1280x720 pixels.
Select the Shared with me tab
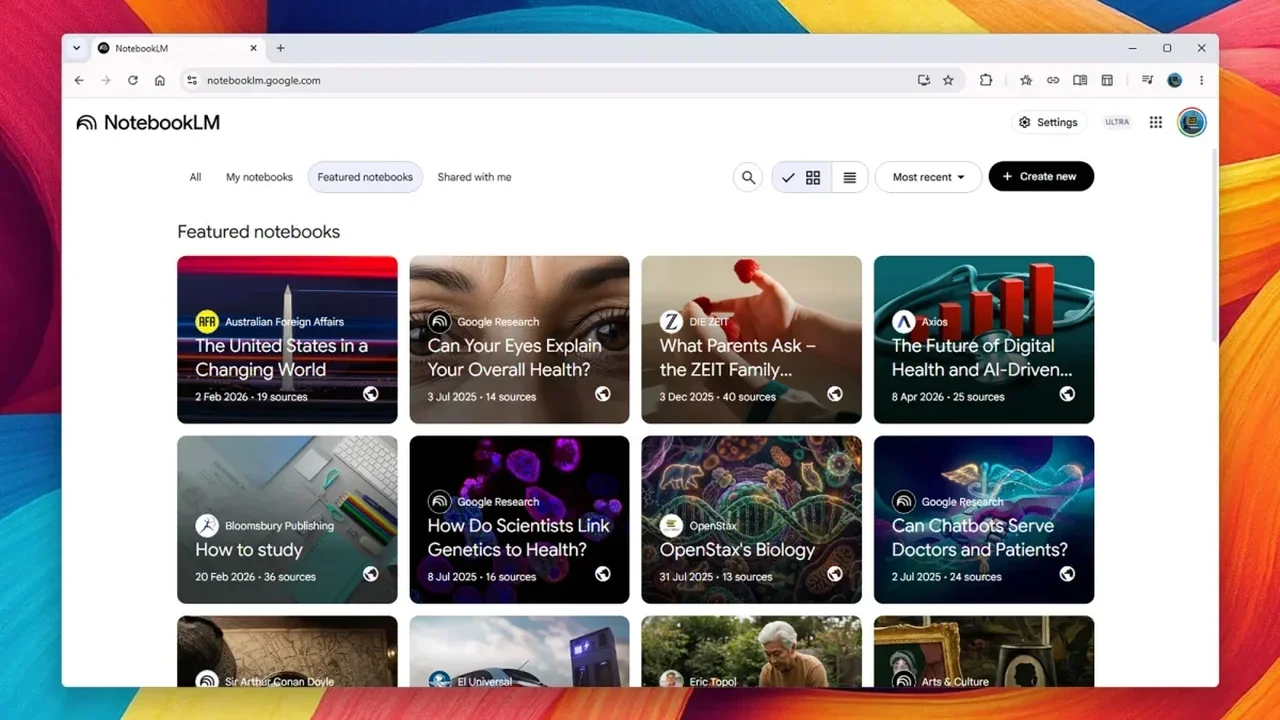click(x=474, y=177)
